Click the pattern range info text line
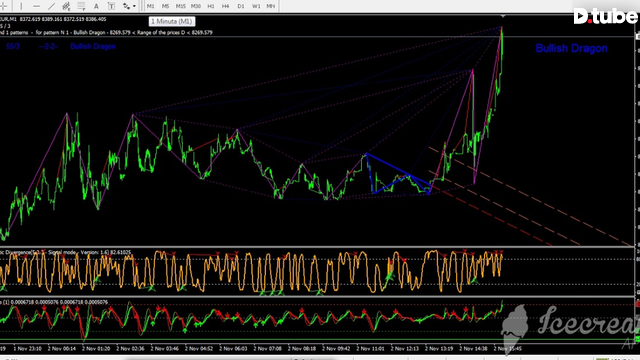The image size is (640, 360). click(x=107, y=32)
